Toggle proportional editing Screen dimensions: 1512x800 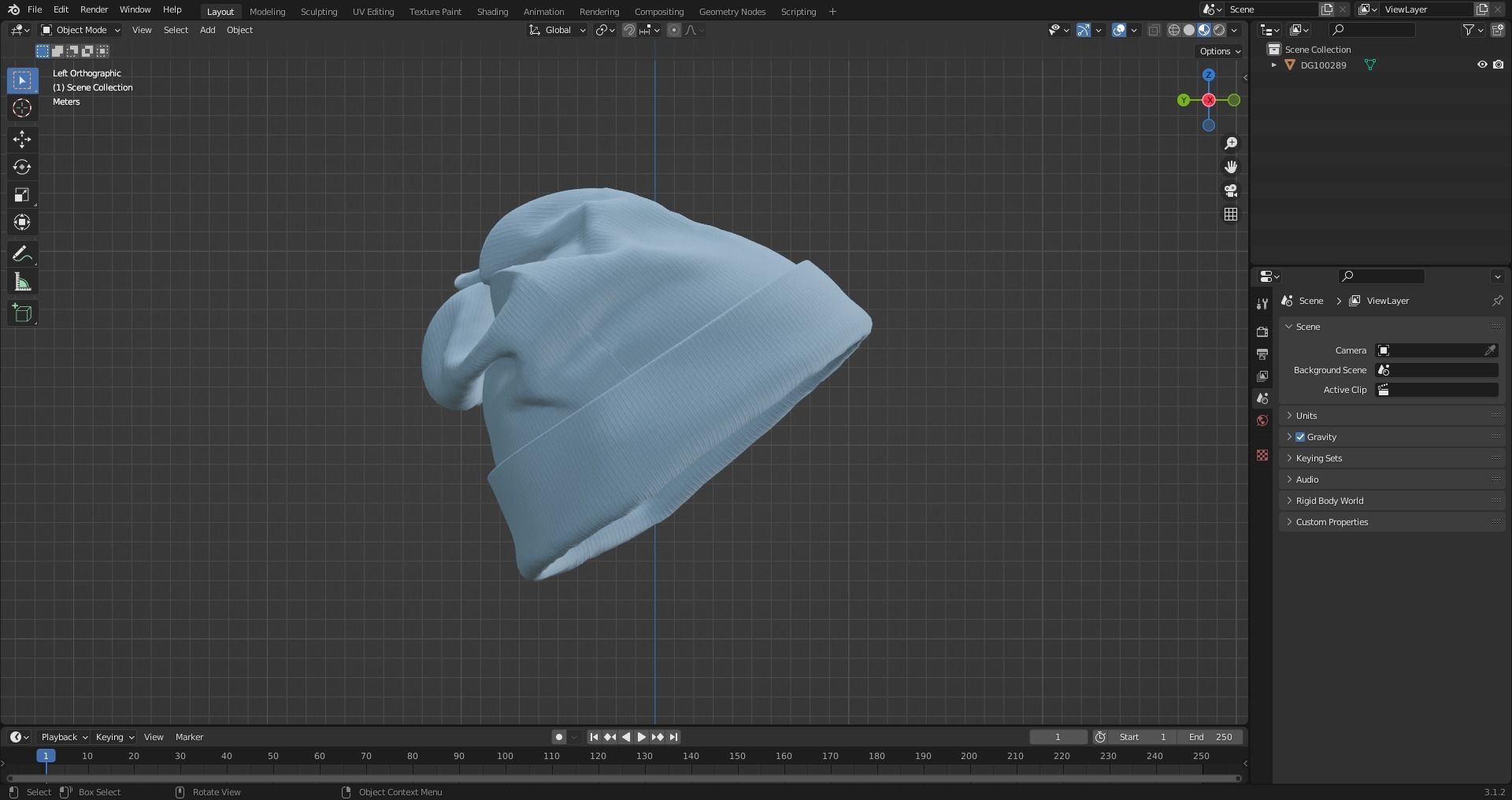[674, 30]
